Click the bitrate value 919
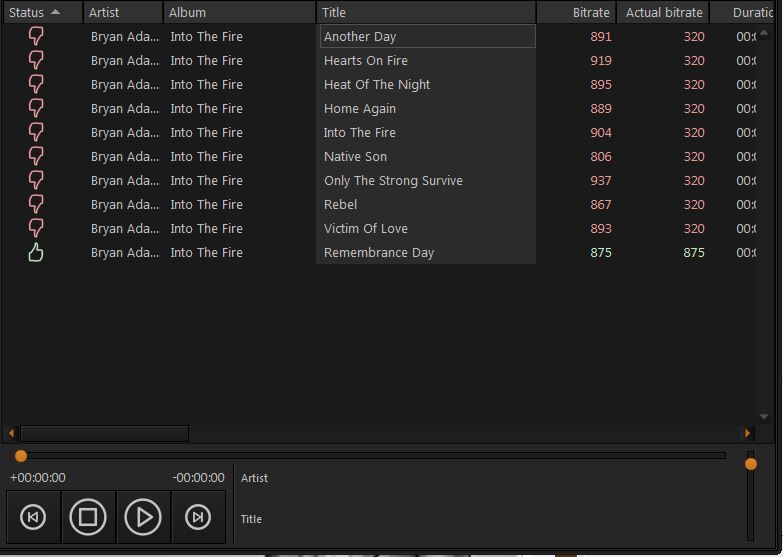The height and width of the screenshot is (557, 783). tap(601, 60)
